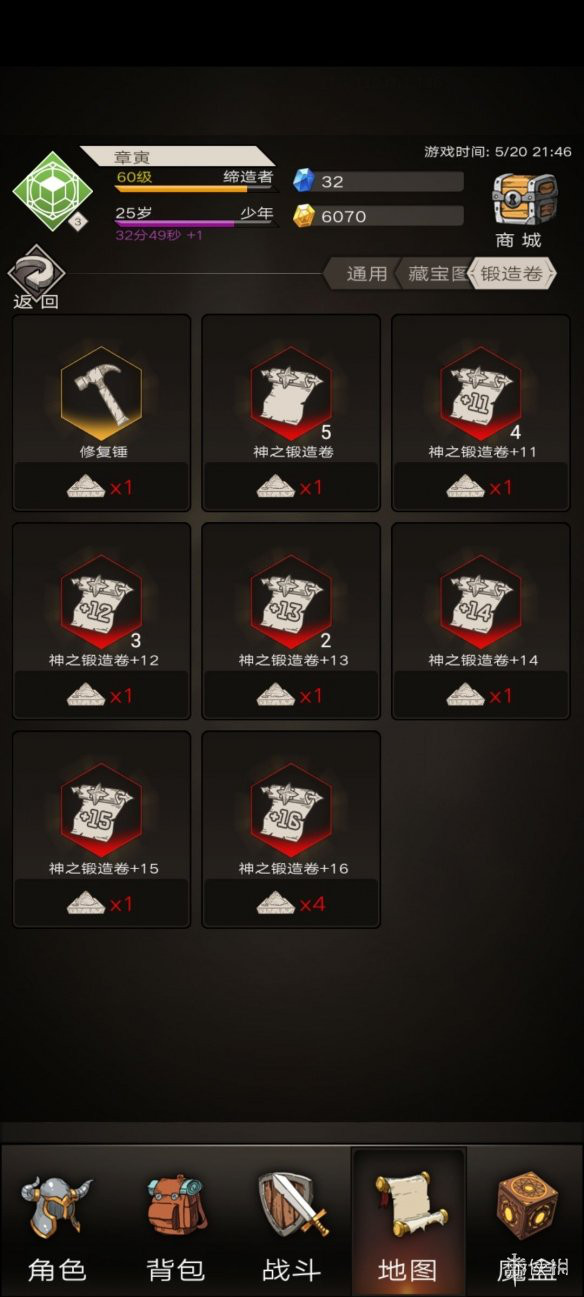Viewport: 584px width, 1297px height.
Task: Pick the 神之锻造卷+12 scroll icon
Action: click(x=101, y=601)
